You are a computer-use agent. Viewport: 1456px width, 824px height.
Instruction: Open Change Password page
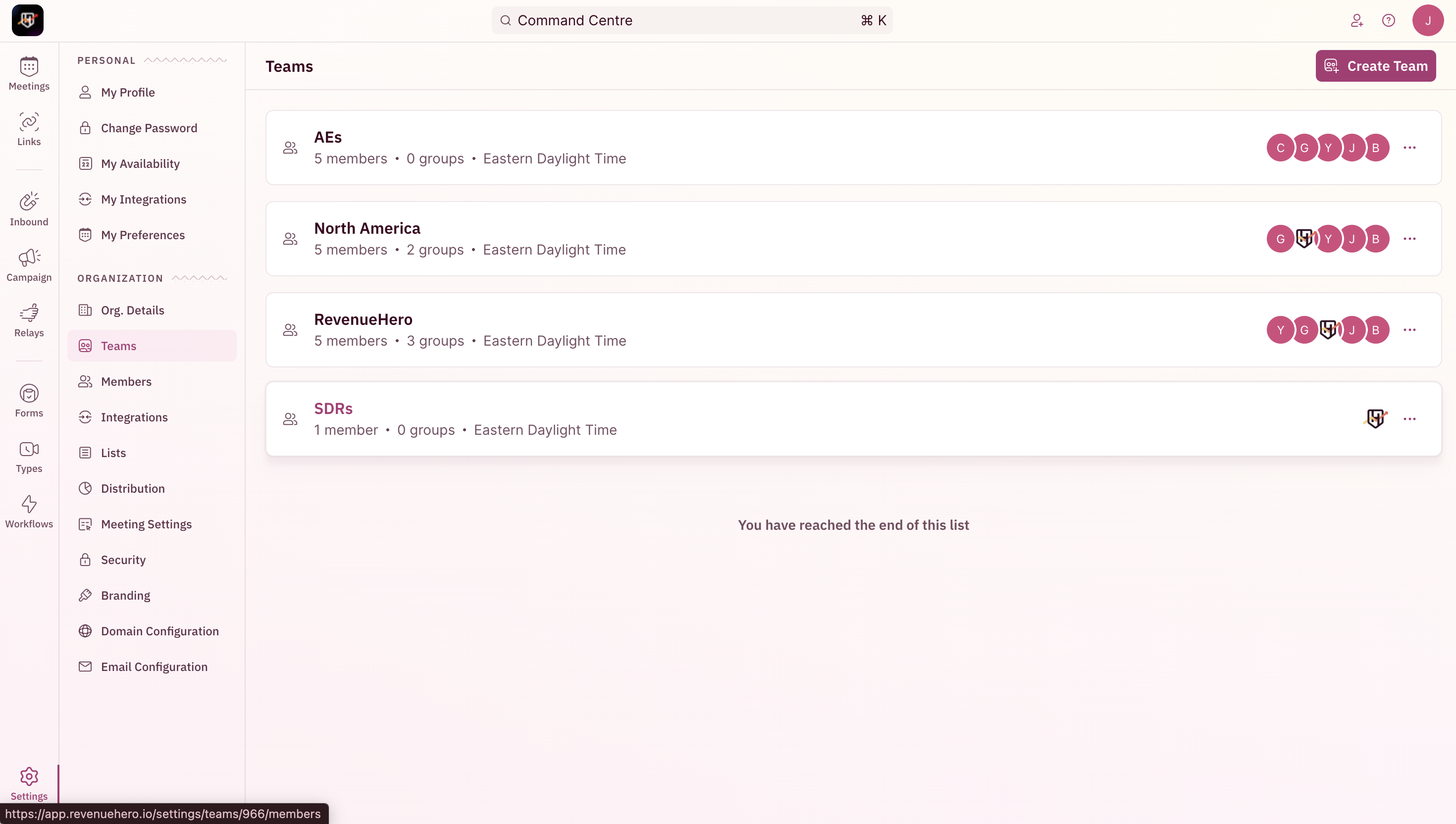click(152, 128)
